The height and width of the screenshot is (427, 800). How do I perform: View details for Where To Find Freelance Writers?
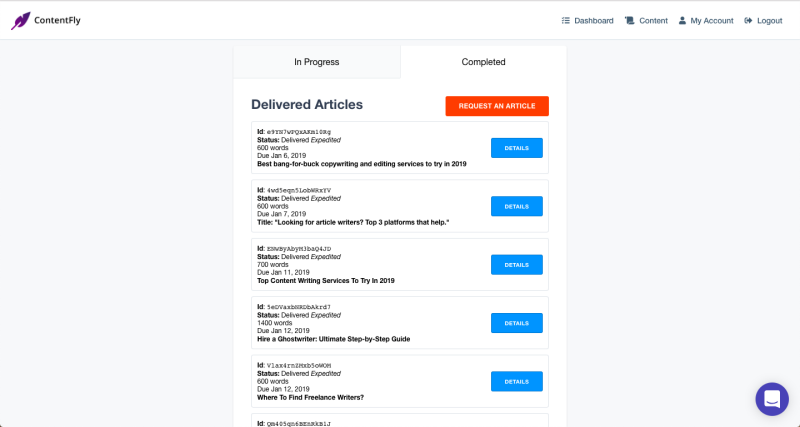point(517,382)
